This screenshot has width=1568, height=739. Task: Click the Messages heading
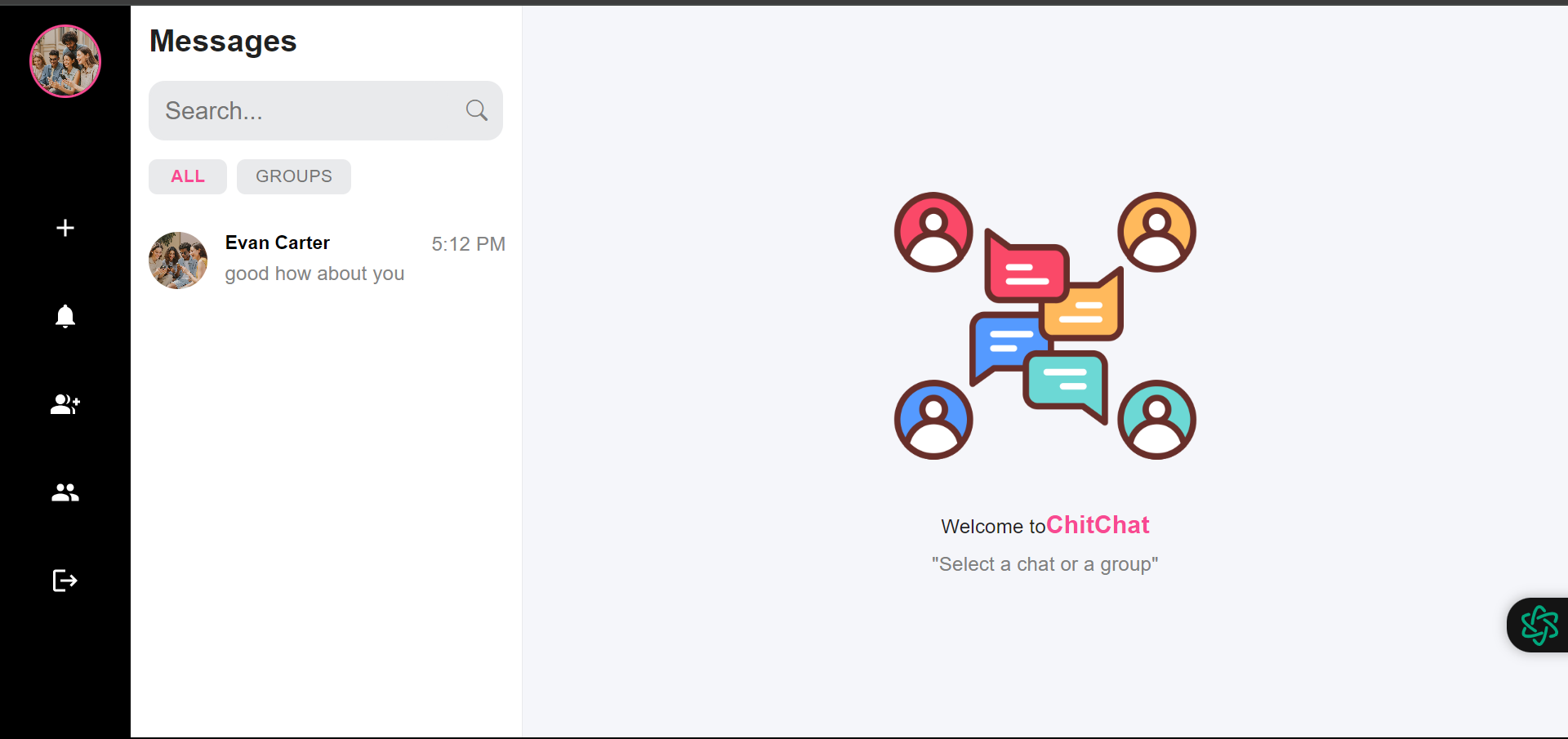pyautogui.click(x=223, y=41)
